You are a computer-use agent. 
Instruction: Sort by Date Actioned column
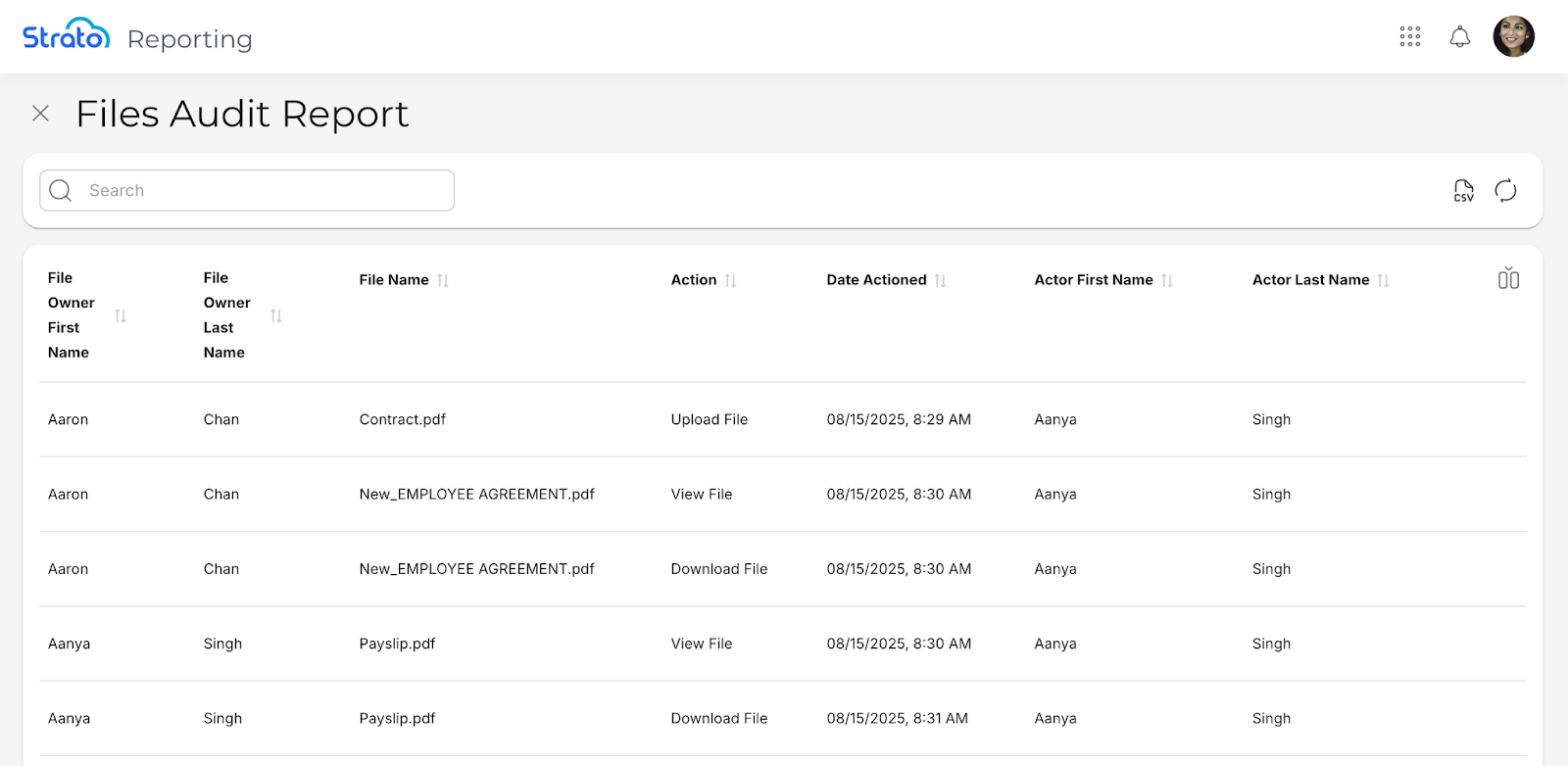point(940,281)
